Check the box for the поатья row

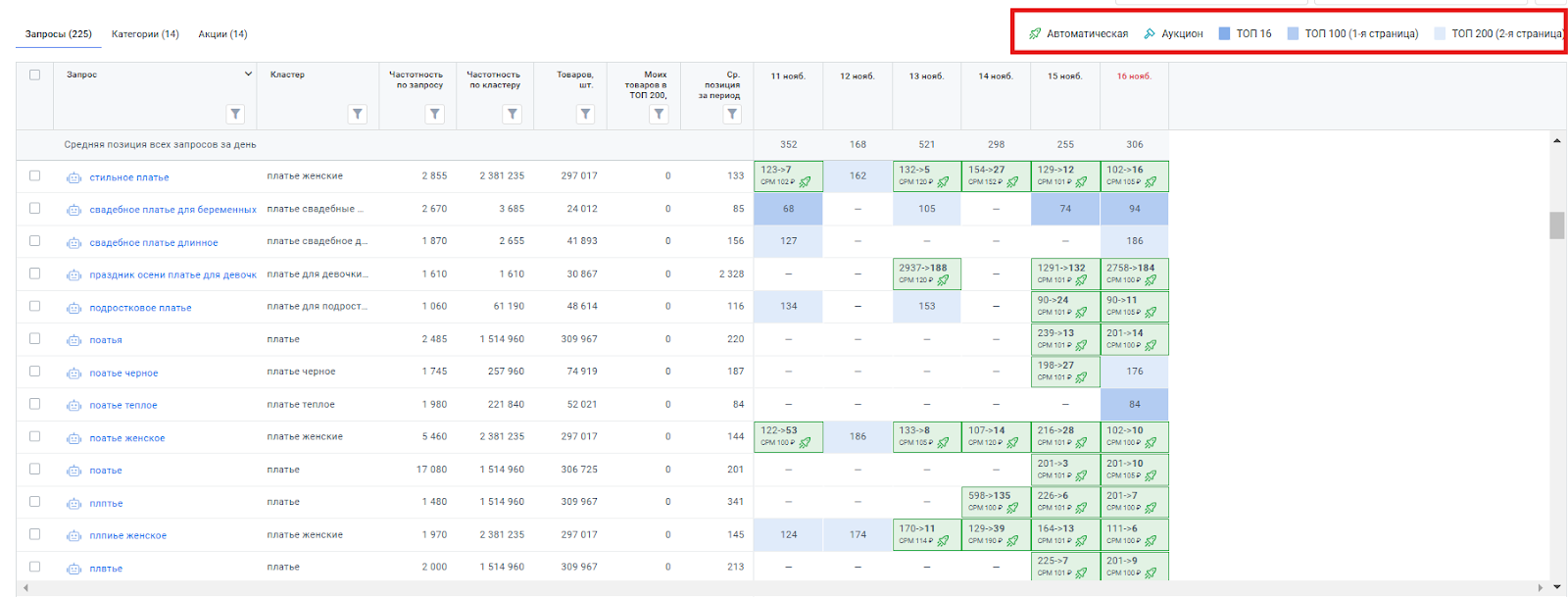(35, 338)
